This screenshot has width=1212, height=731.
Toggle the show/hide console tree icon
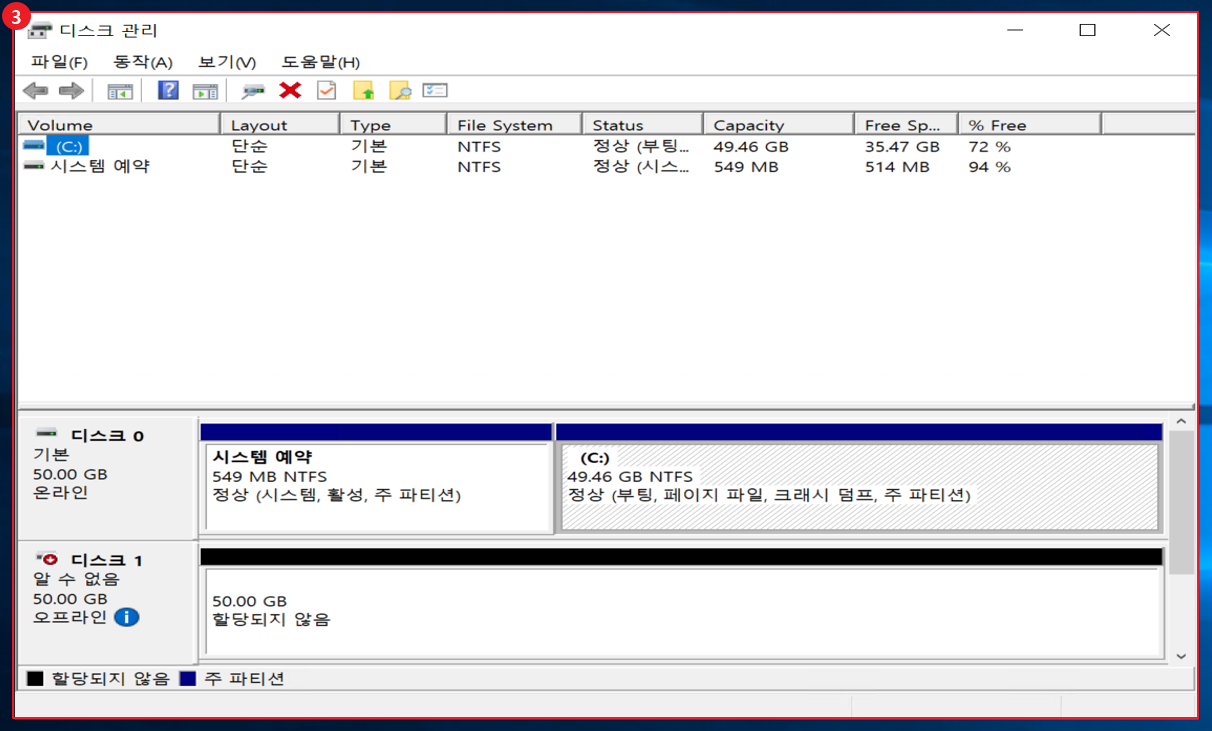[120, 91]
